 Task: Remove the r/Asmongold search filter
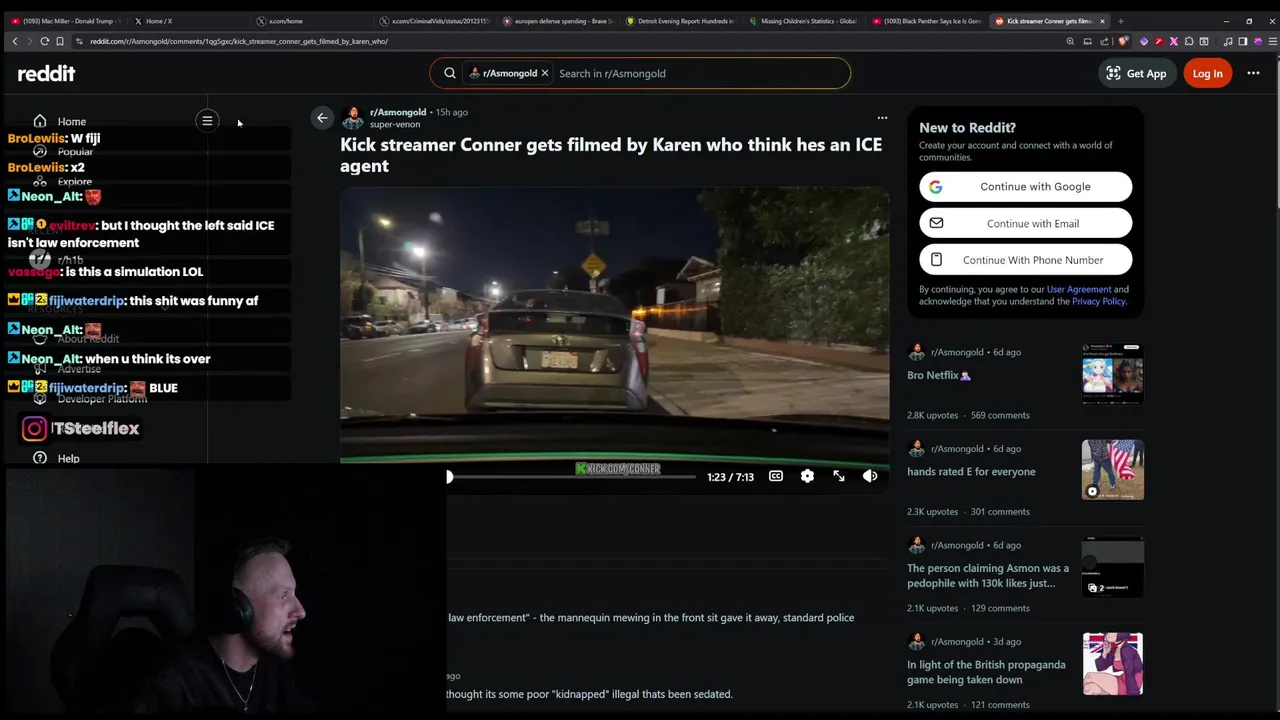pos(545,73)
